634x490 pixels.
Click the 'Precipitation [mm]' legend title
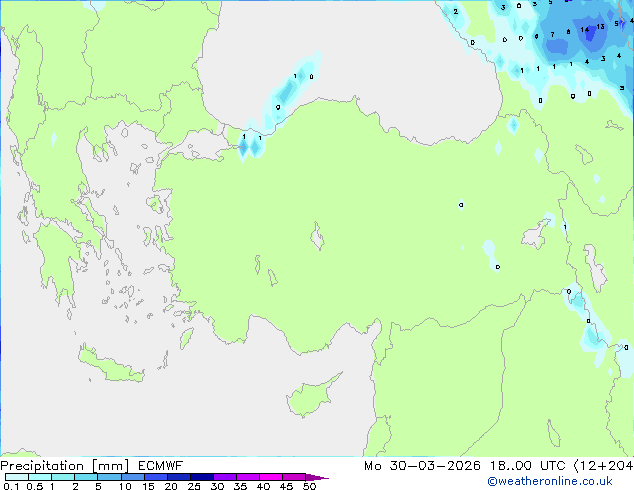click(65, 466)
